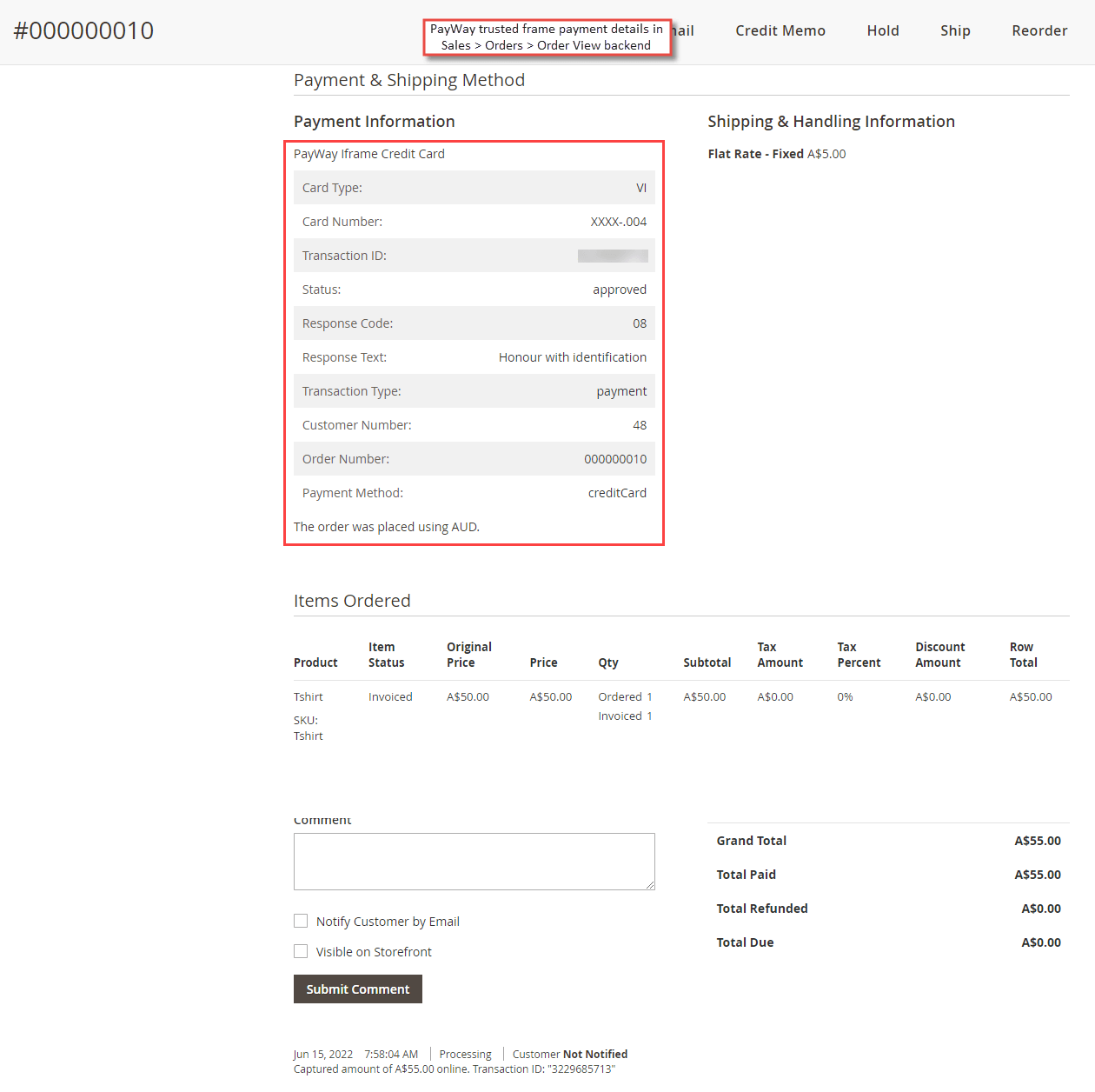The width and height of the screenshot is (1095, 1092).
Task: Click the Reorder action button
Action: click(1039, 30)
